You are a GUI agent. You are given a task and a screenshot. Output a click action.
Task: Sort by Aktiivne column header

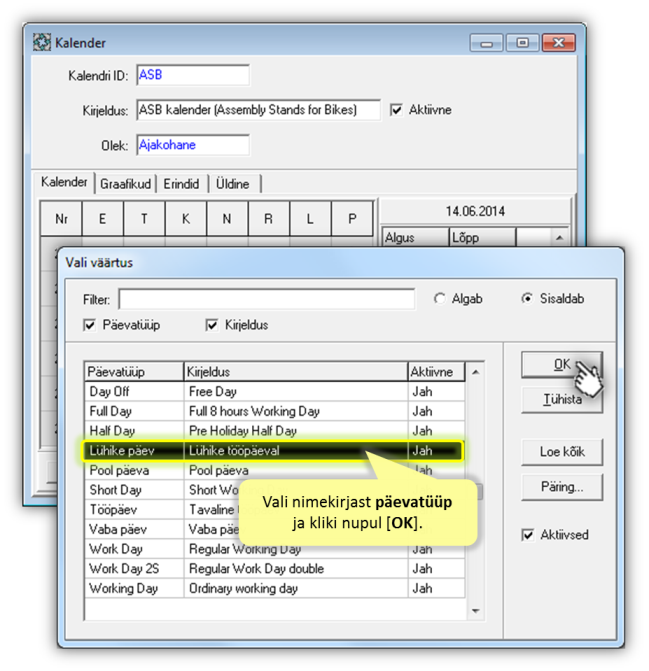(436, 372)
